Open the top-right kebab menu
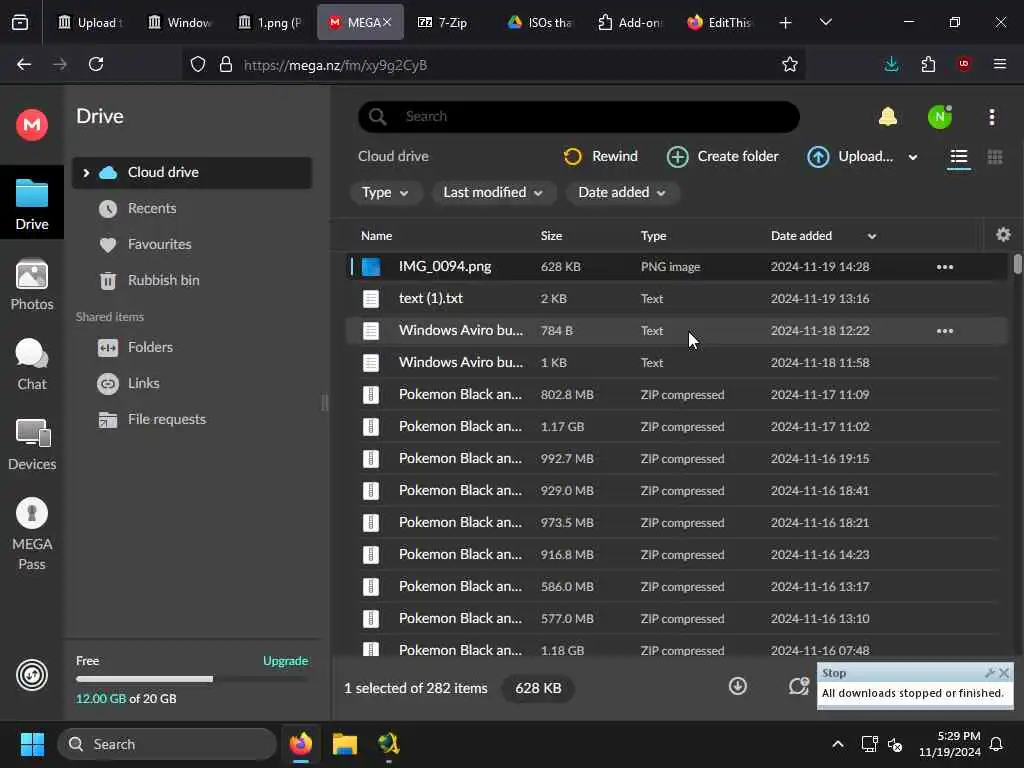Image resolution: width=1024 pixels, height=768 pixels. [x=992, y=117]
